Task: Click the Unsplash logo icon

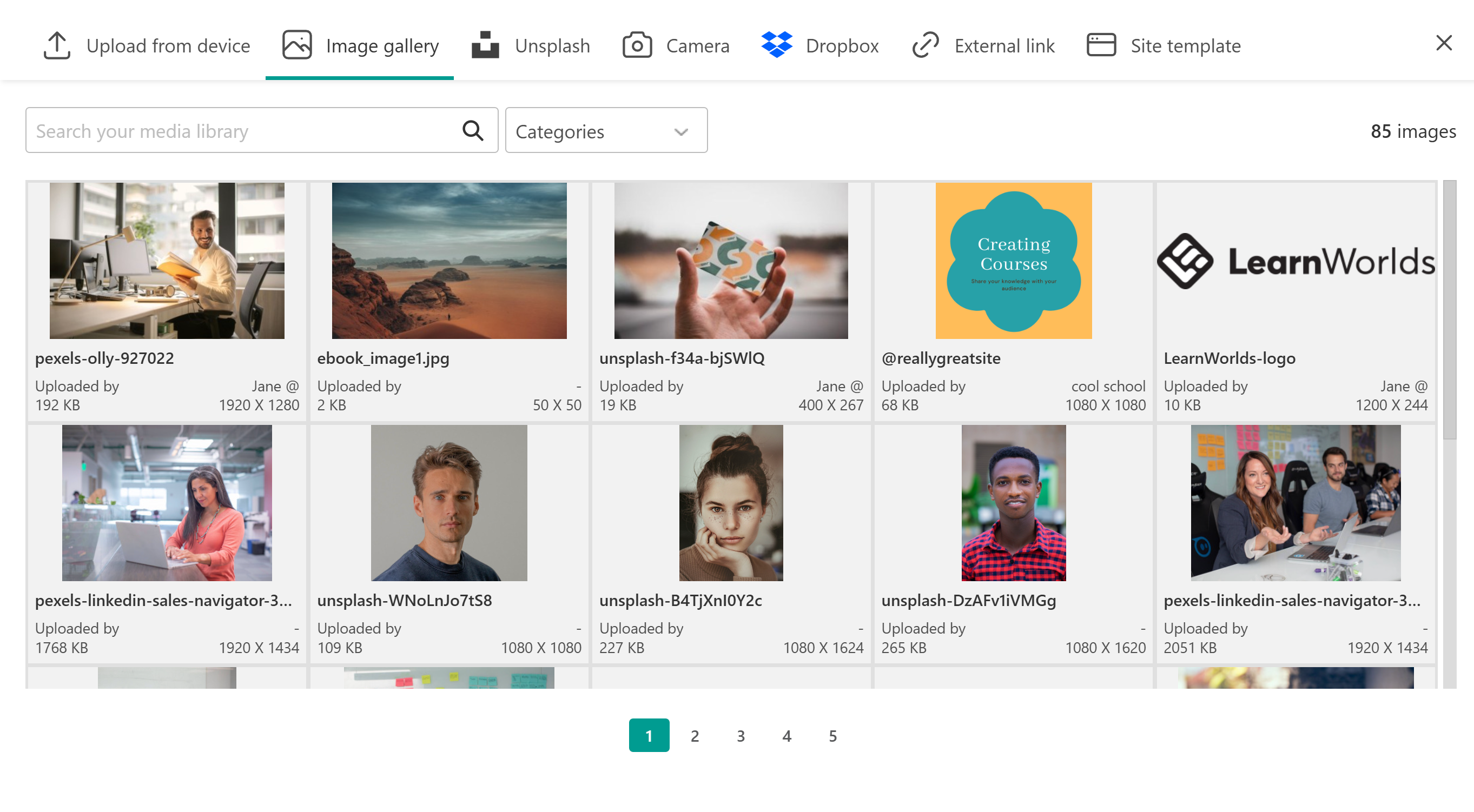Action: tap(485, 45)
